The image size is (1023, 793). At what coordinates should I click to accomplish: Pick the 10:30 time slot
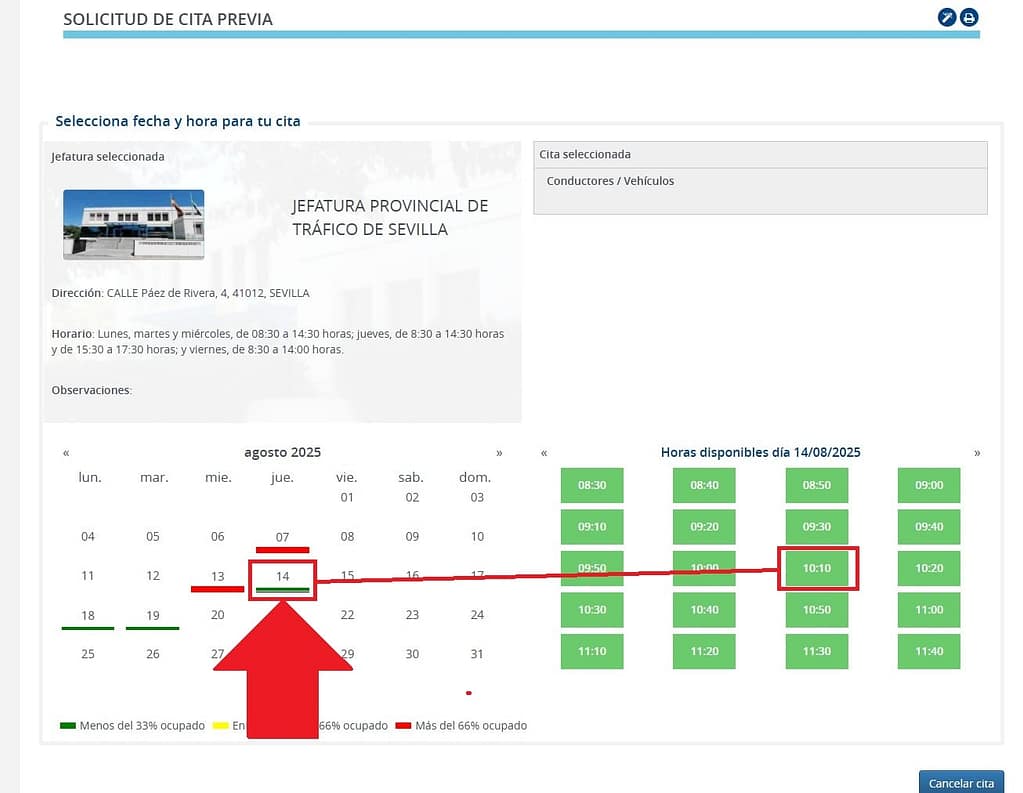592,610
